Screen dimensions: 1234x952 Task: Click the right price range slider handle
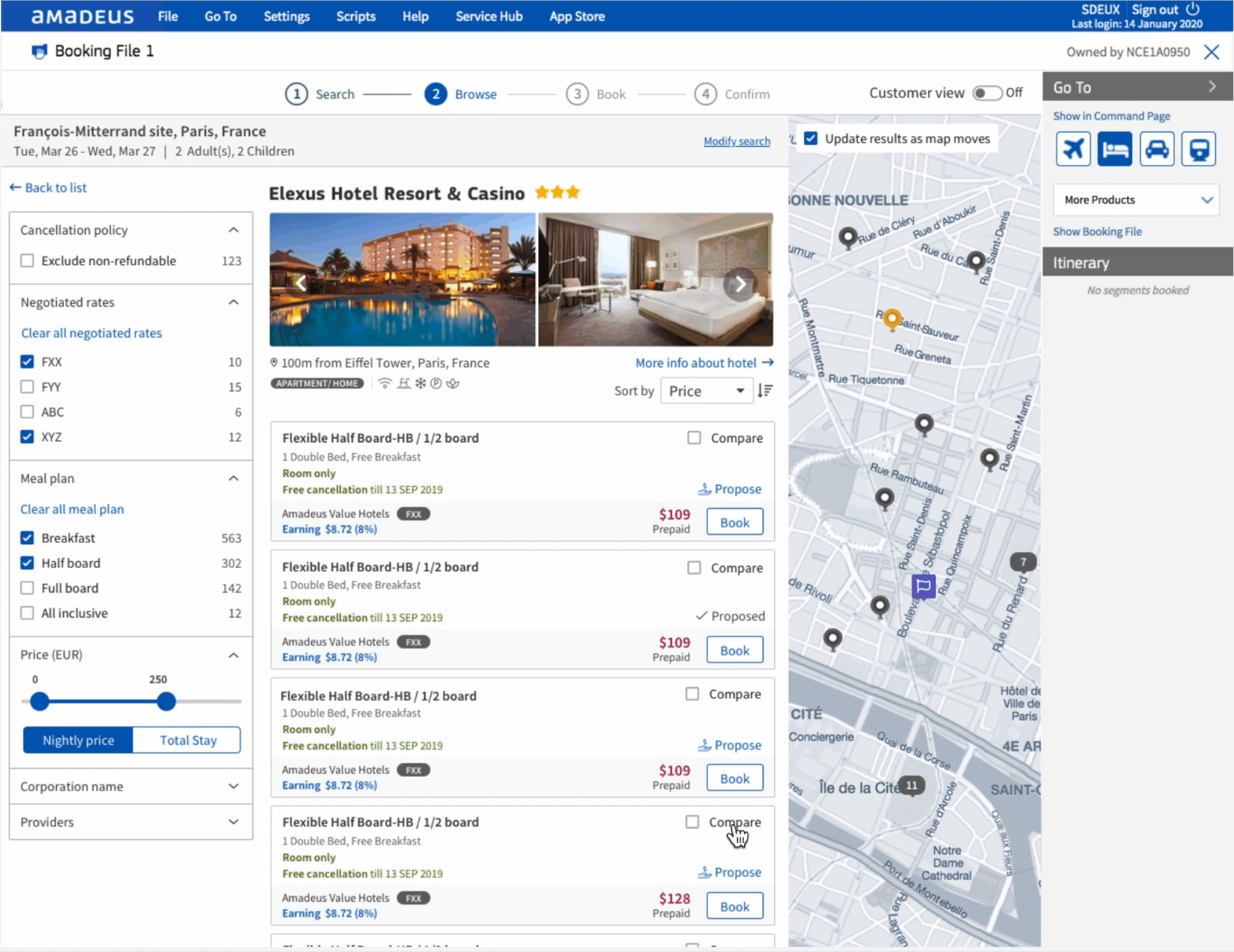tap(166, 701)
